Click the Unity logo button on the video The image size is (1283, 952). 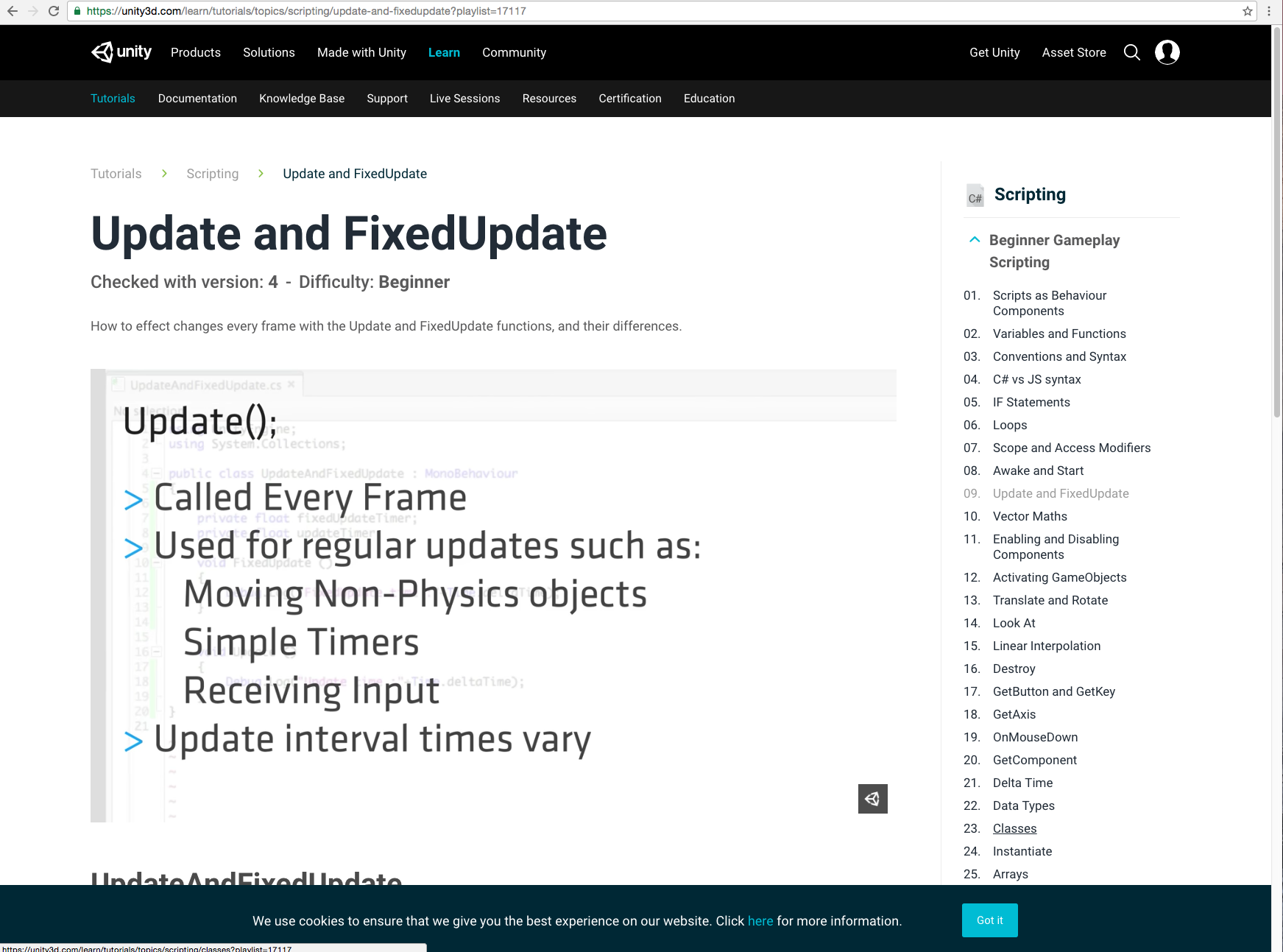pos(873,799)
